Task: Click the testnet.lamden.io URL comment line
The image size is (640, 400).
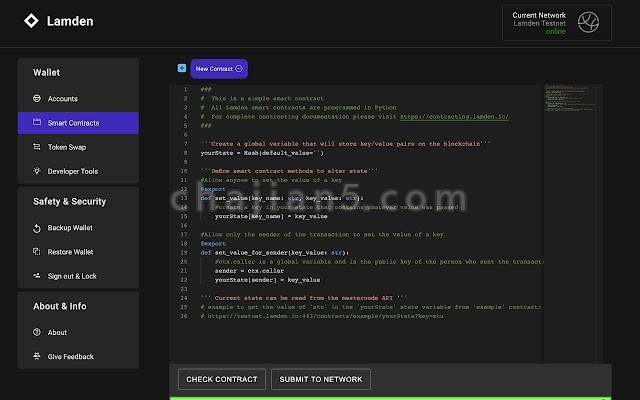Action: (x=322, y=316)
